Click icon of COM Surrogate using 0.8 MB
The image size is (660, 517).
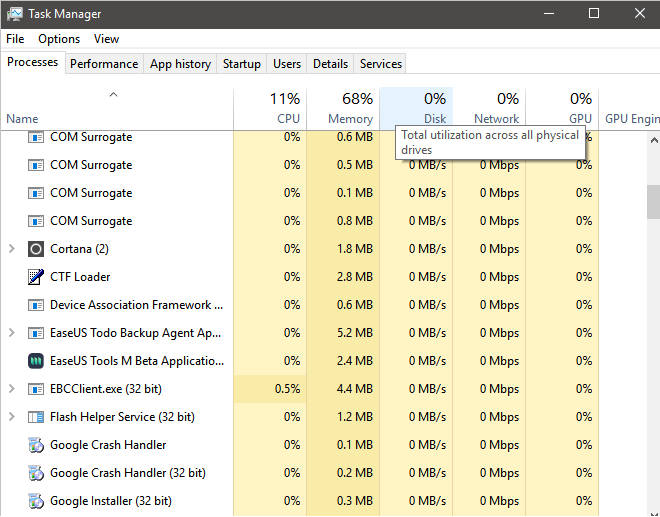tap(36, 221)
